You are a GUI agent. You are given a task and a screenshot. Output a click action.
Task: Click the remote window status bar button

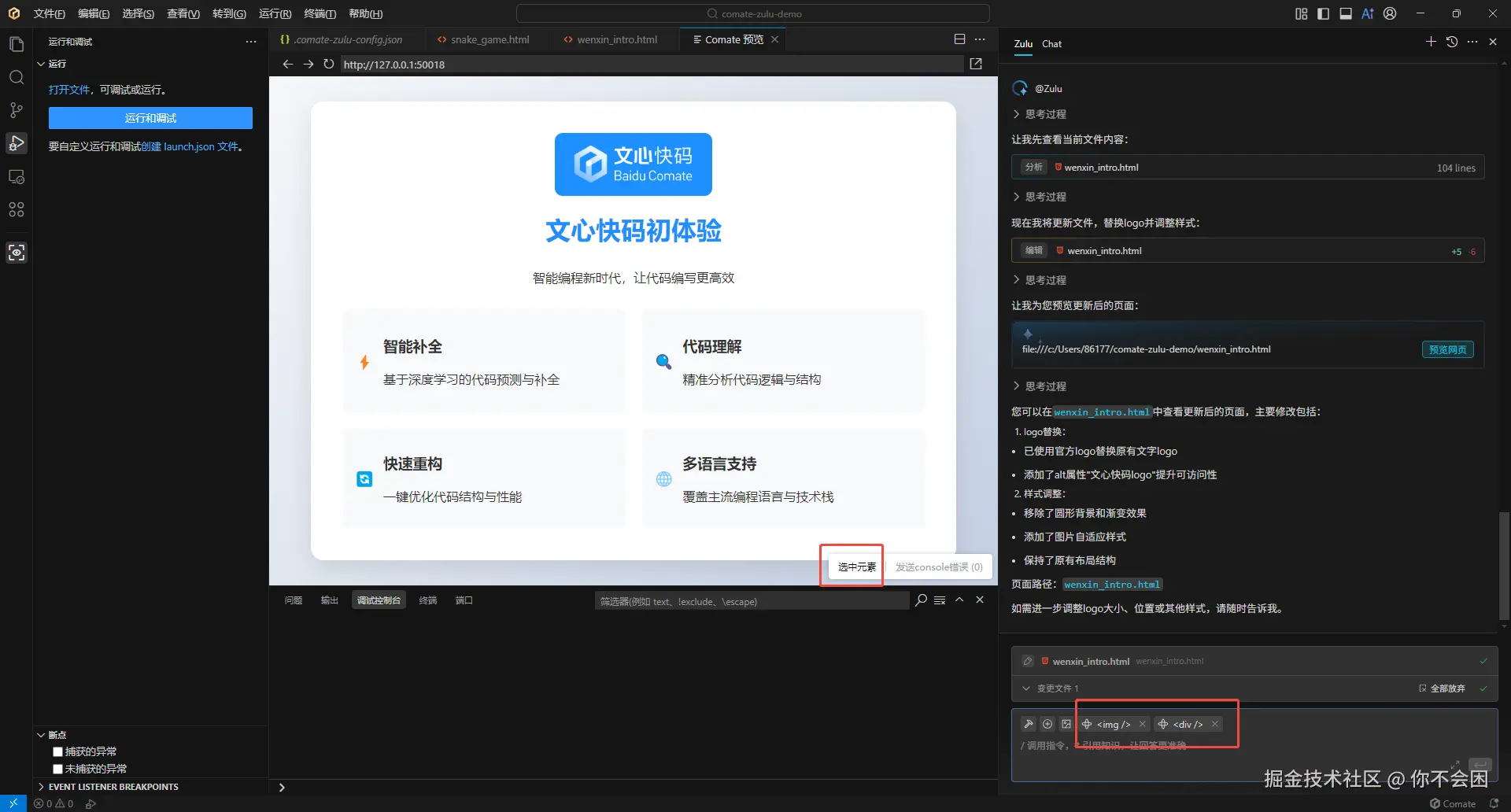13,803
